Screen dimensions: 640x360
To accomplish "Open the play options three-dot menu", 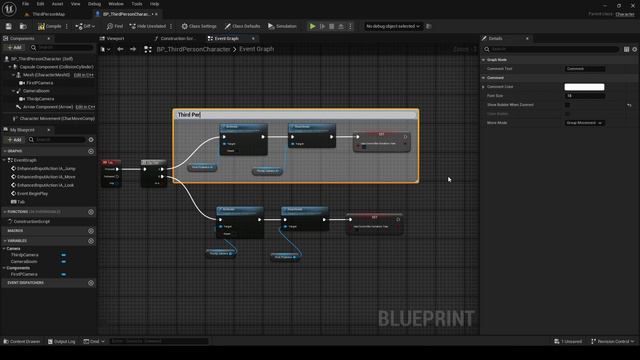I will click(x=350, y=26).
